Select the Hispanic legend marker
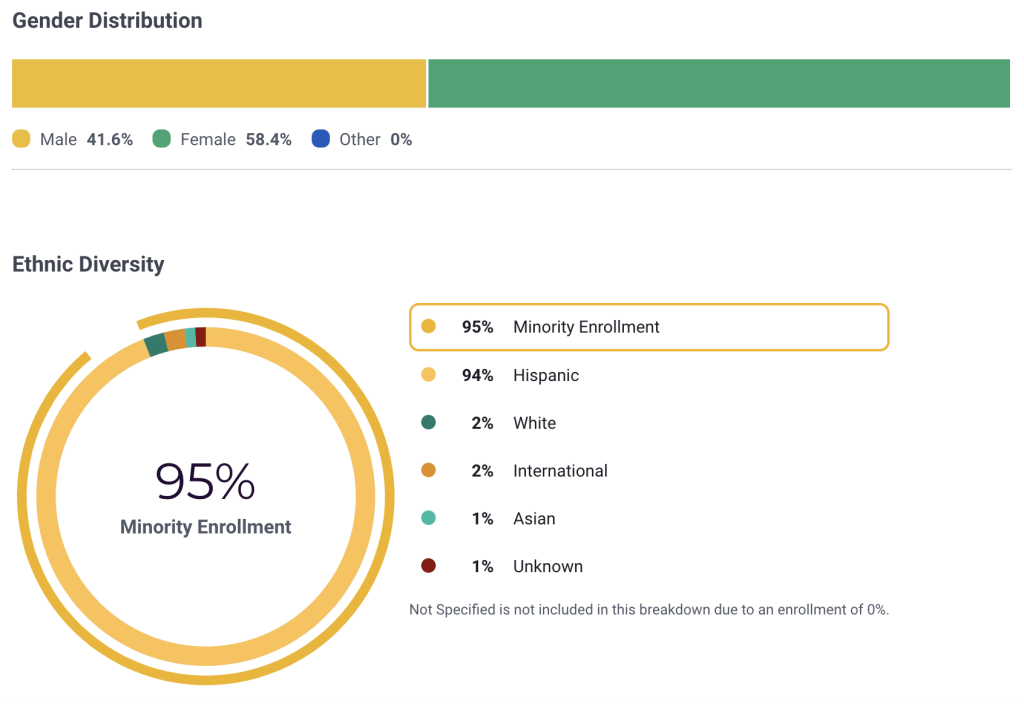The image size is (1024, 704). 428,375
